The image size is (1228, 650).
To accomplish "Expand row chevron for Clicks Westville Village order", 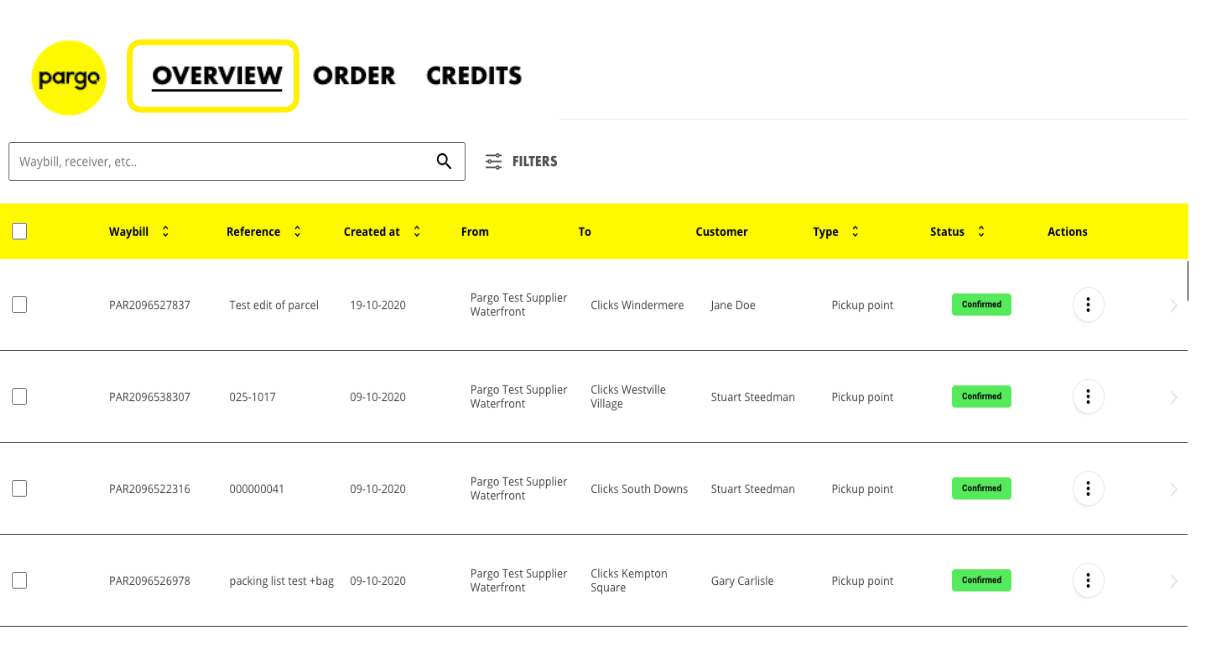I will click(1173, 397).
